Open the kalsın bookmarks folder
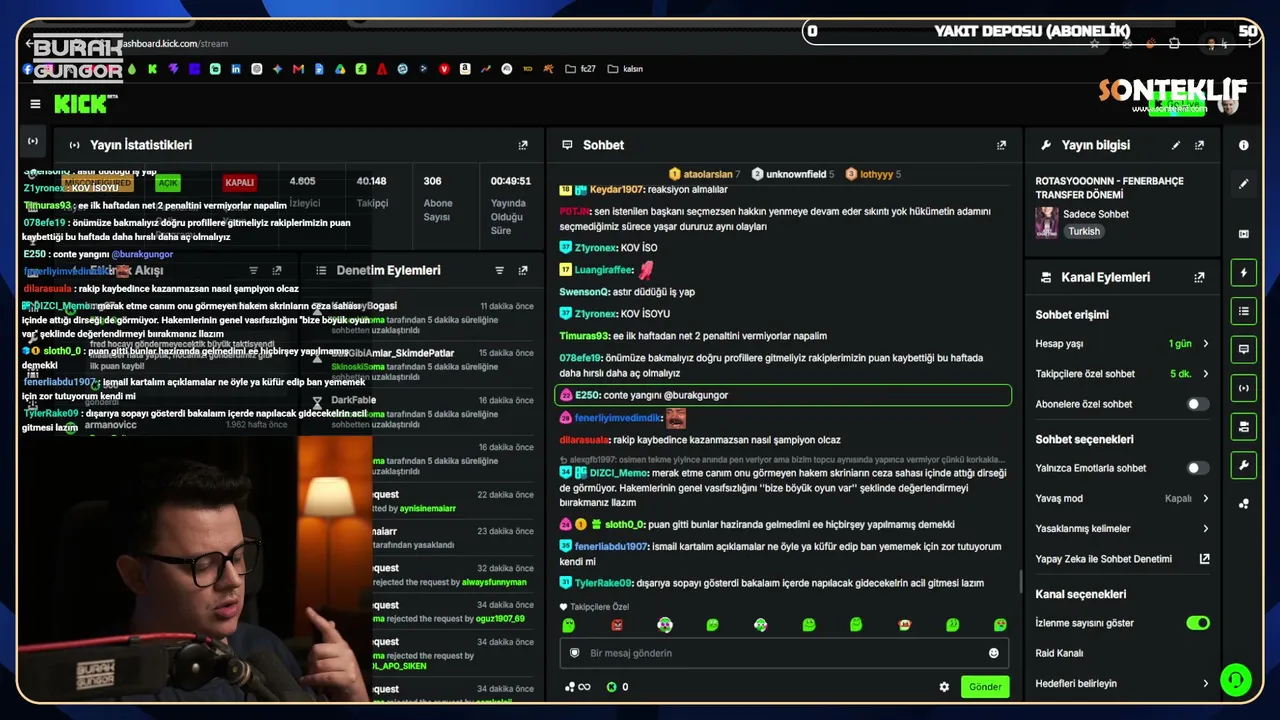 625,69
